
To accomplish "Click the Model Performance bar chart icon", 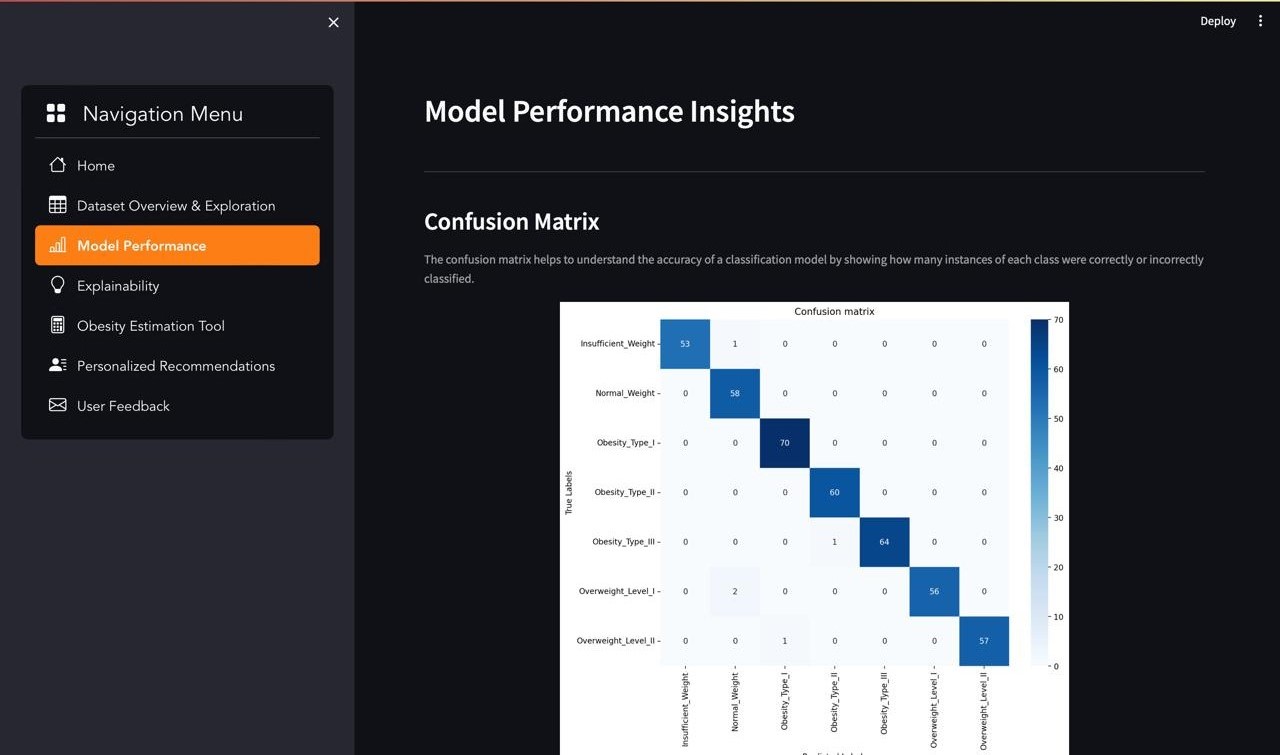I will coord(58,245).
